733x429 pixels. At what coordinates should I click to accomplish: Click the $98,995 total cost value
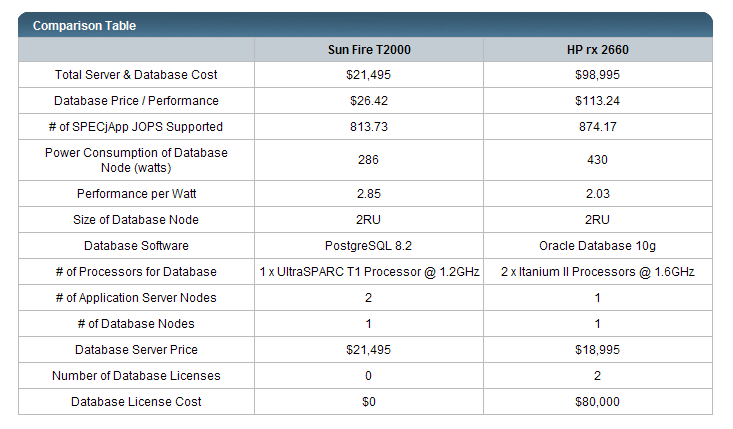(597, 75)
